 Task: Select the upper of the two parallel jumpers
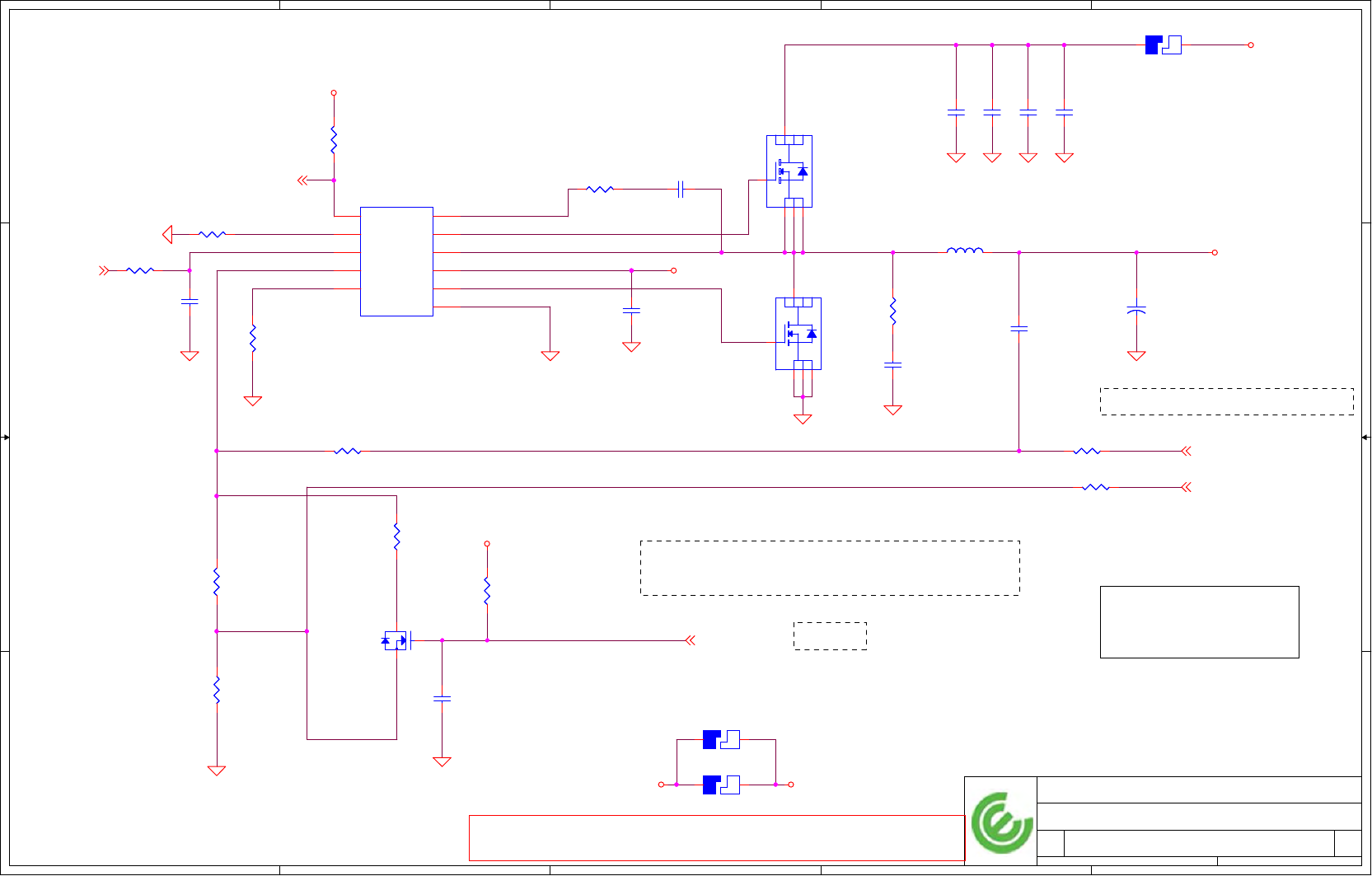(721, 740)
